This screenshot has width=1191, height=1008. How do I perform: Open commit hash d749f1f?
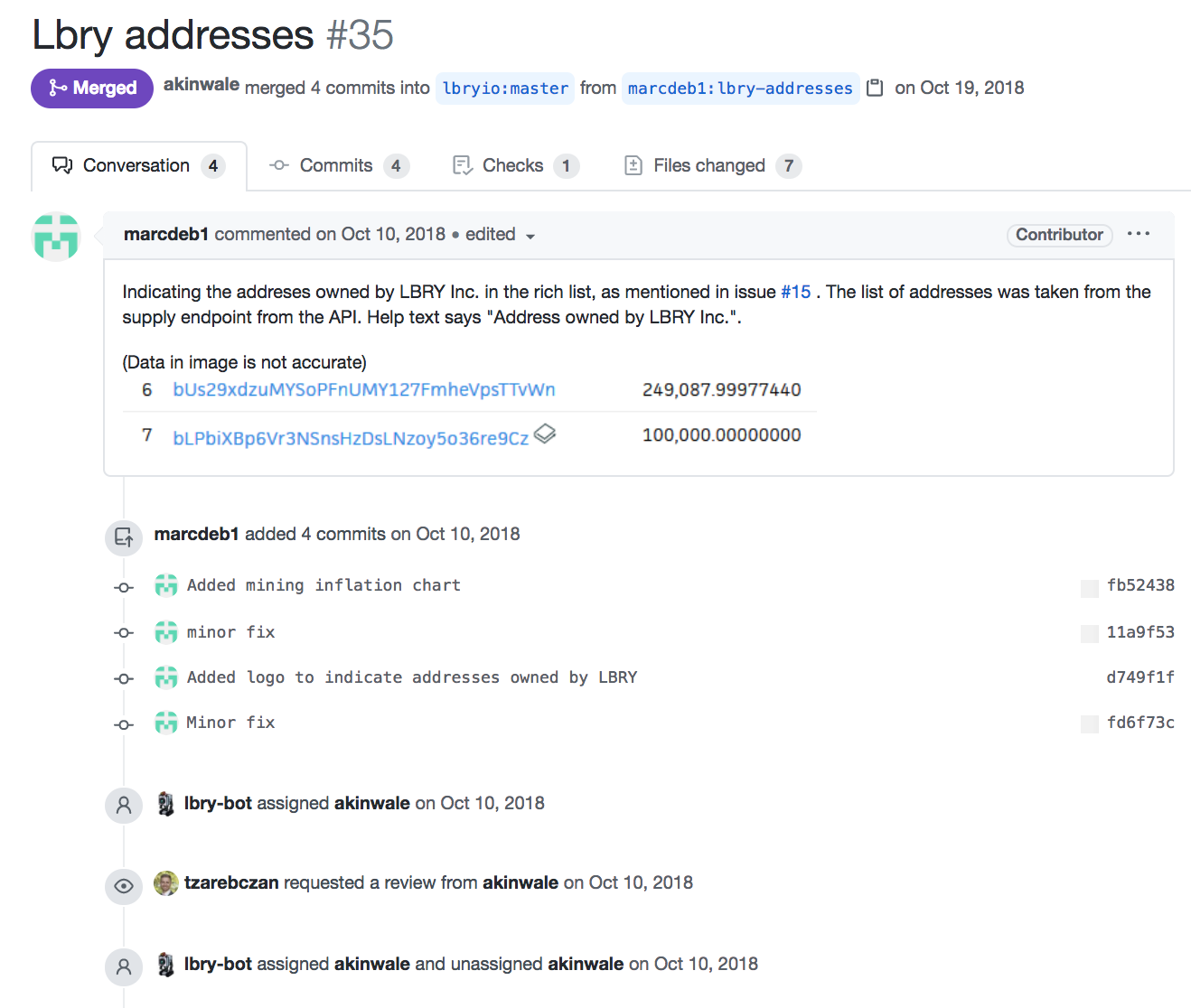click(1140, 677)
